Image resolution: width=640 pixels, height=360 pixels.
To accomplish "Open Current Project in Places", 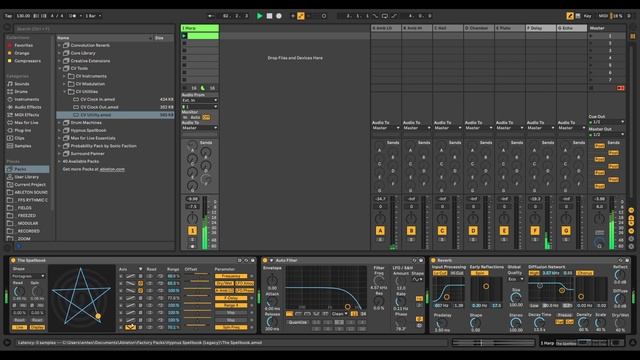I will point(30,184).
